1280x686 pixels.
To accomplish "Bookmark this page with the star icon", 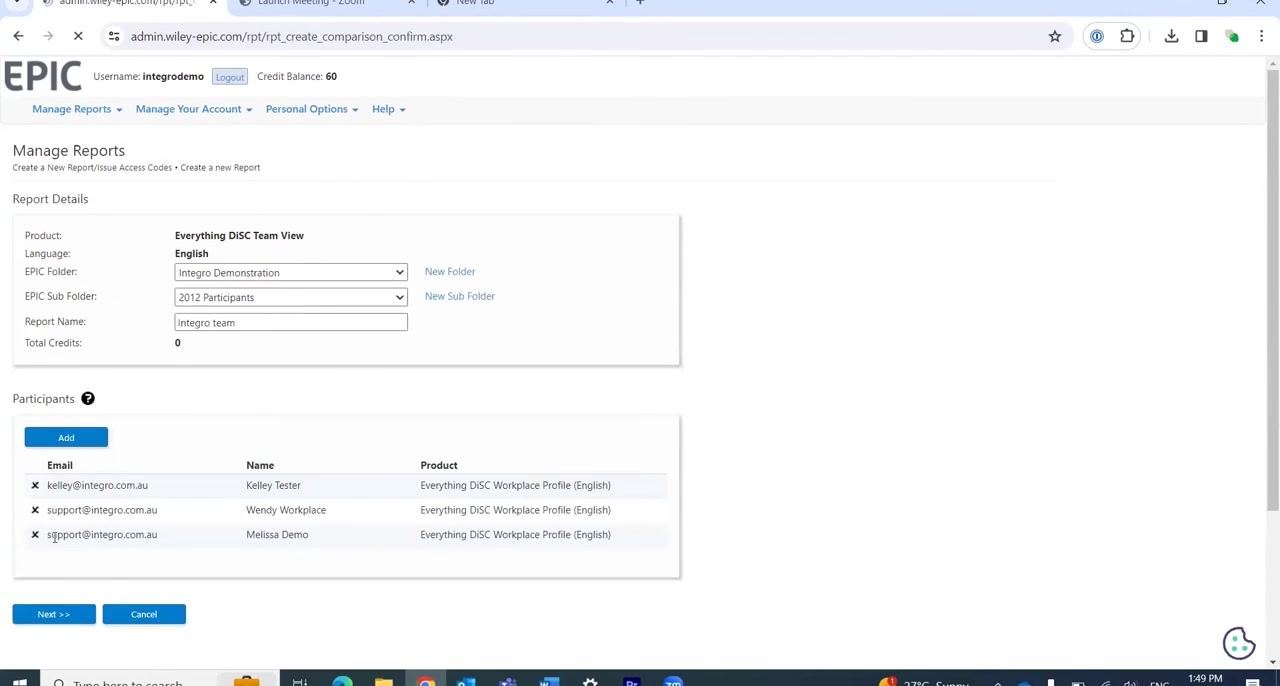I will point(1054,36).
